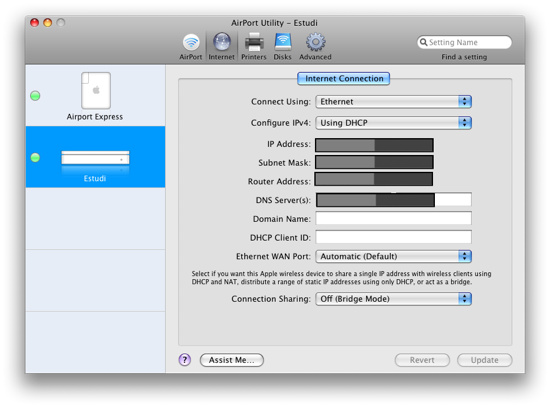The height and width of the screenshot is (408, 550).
Task: Click the Setting Name search field
Action: click(464, 42)
